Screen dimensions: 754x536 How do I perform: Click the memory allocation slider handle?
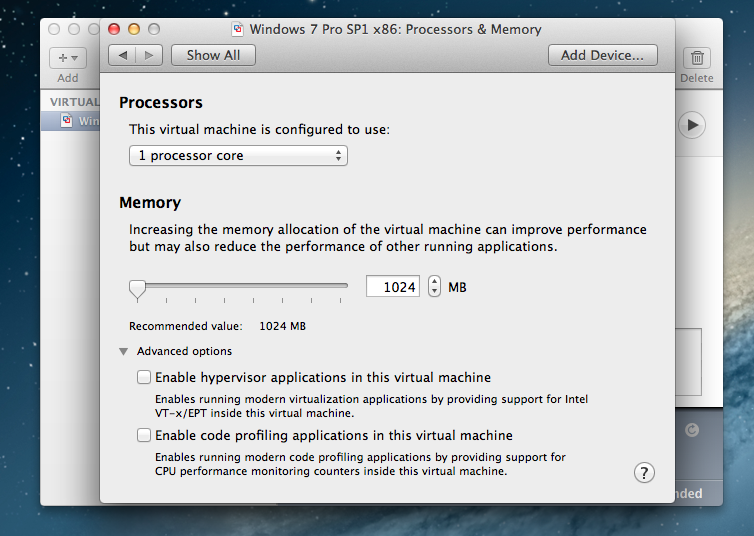(137, 288)
